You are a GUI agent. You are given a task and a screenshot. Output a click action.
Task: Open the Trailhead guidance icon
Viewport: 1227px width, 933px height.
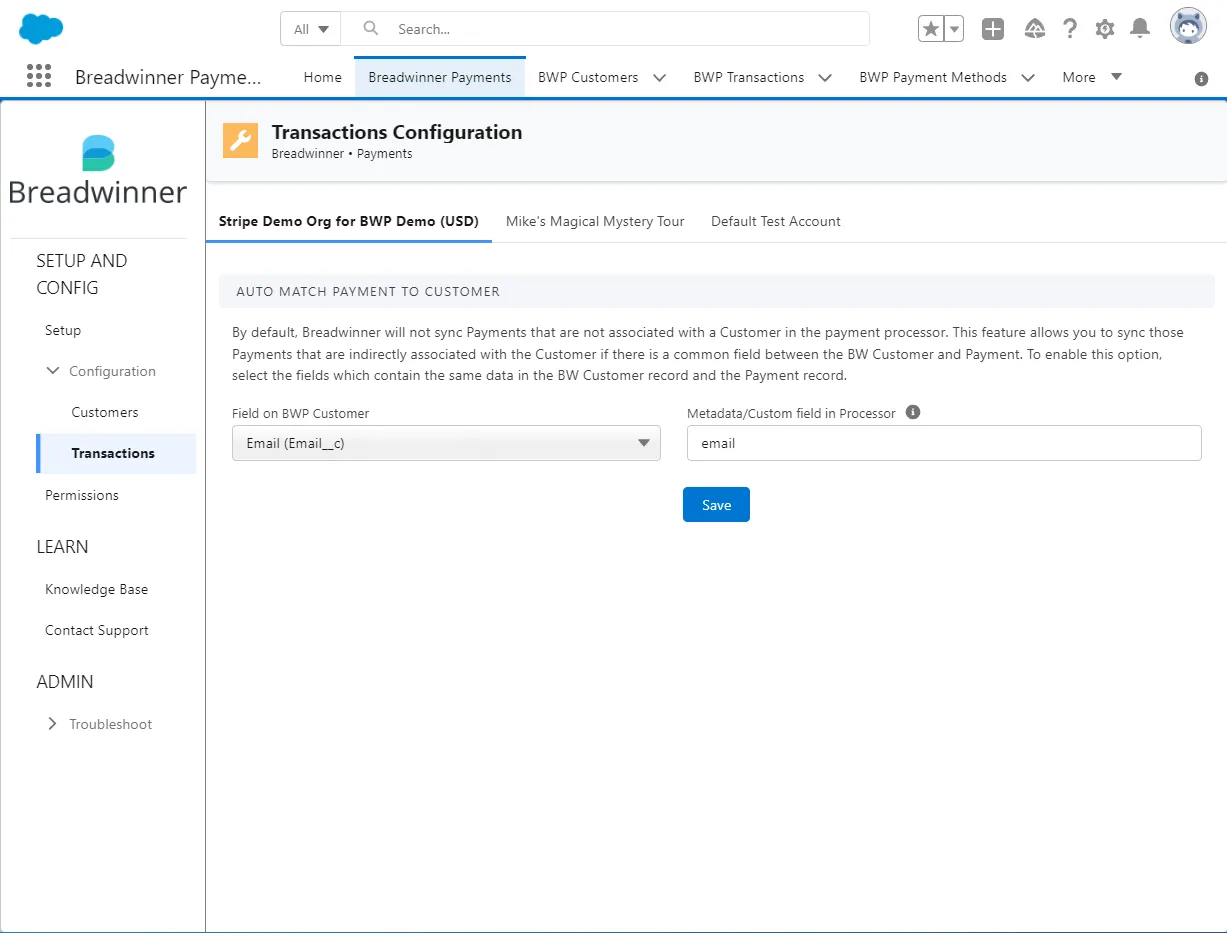(1035, 29)
